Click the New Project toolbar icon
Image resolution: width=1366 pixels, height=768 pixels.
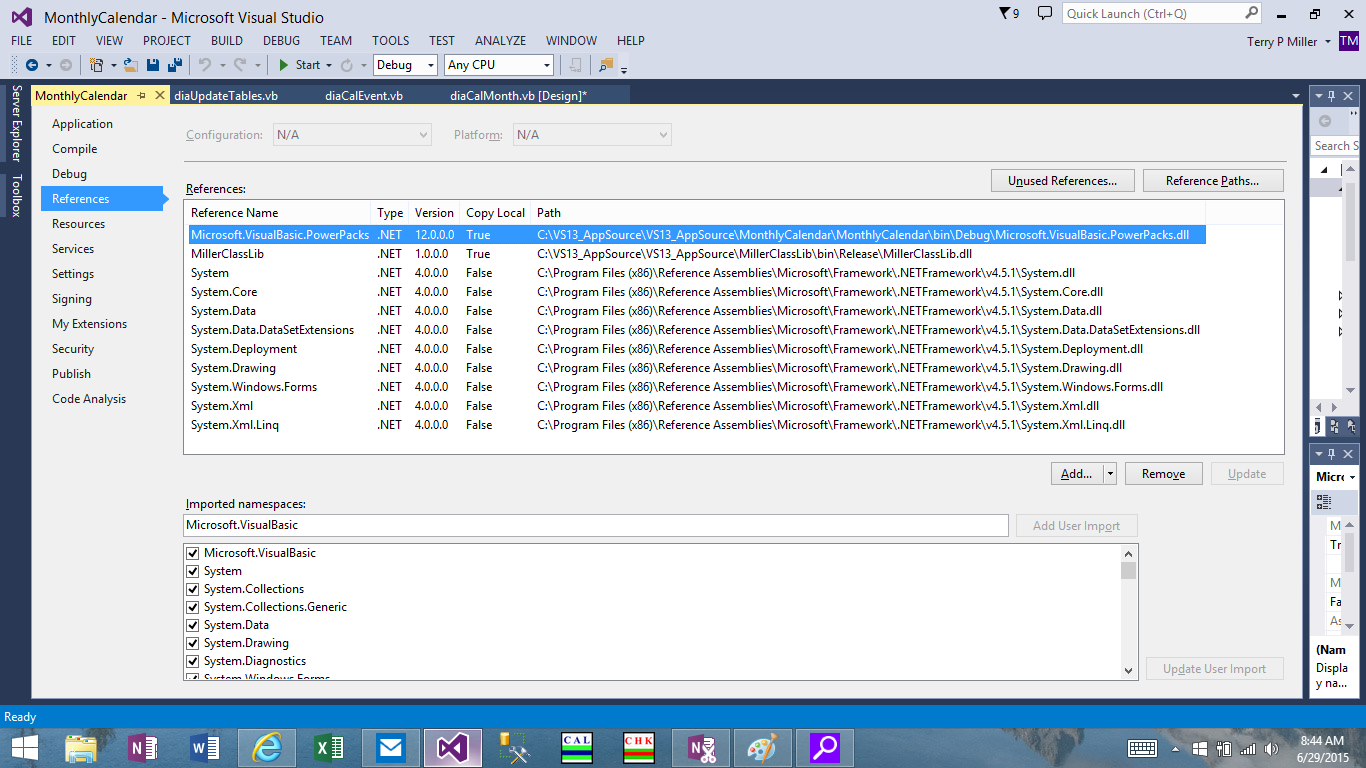96,65
